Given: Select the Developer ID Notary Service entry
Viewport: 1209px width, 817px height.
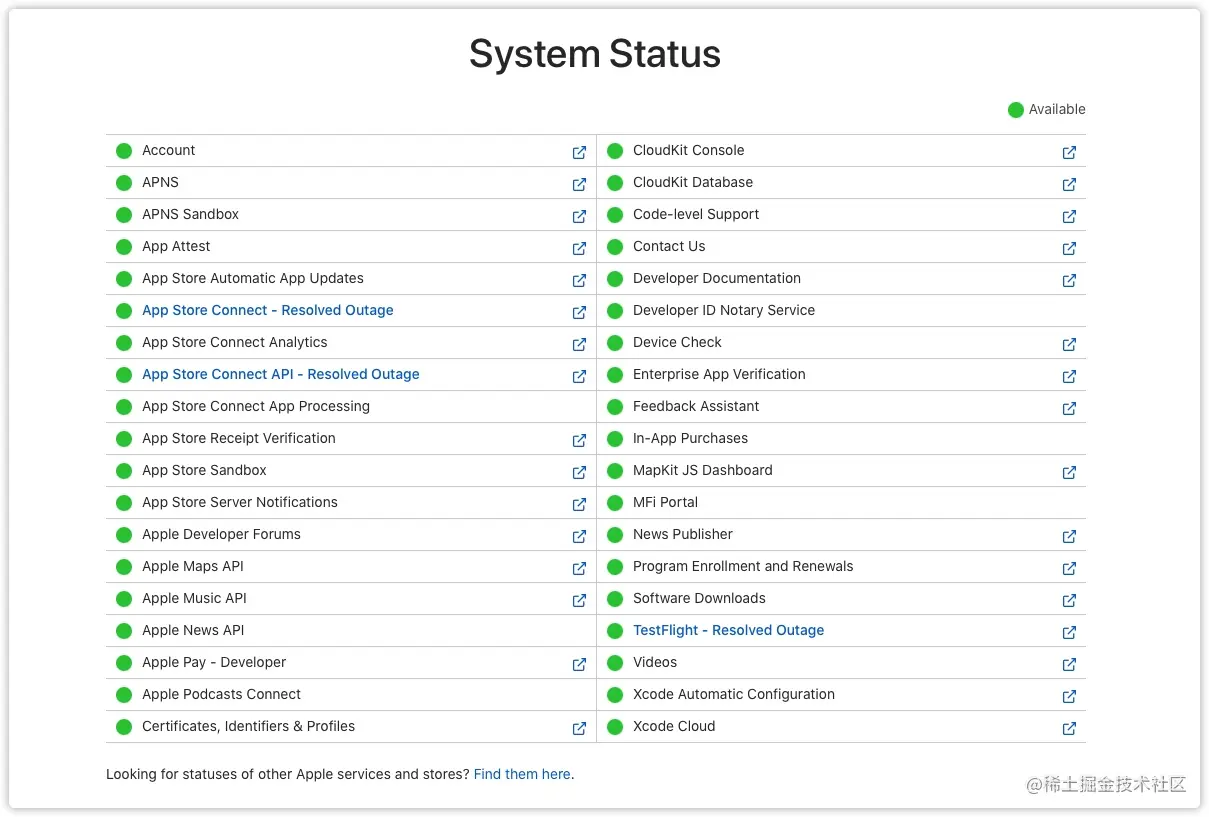Looking at the screenshot, I should (x=841, y=311).
